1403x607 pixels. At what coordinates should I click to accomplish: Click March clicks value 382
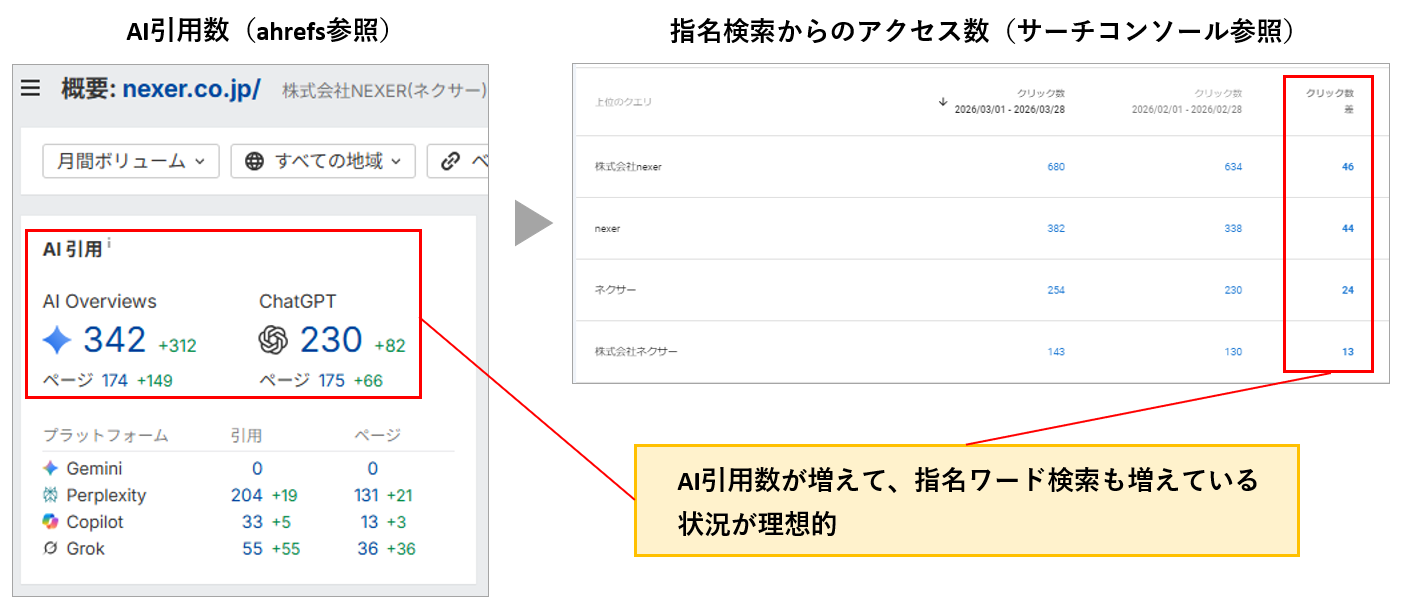[x=1056, y=229]
